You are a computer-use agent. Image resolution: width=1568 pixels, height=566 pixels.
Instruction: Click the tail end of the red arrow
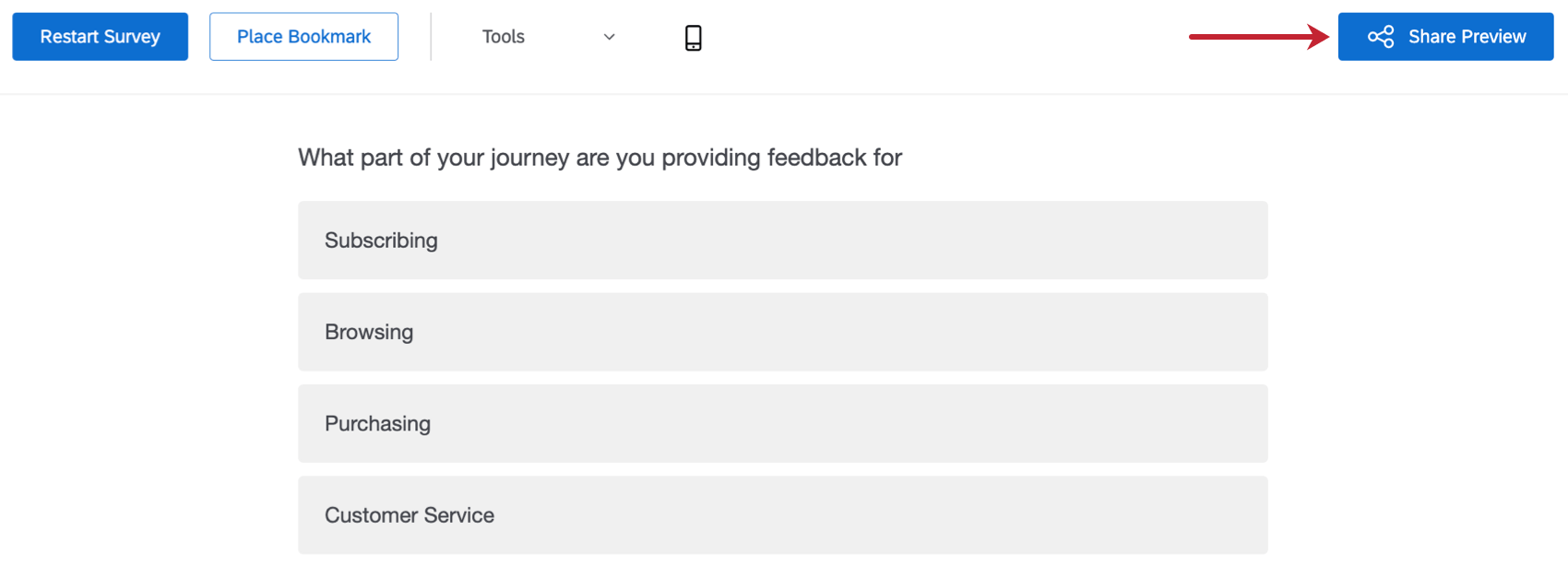[1194, 37]
